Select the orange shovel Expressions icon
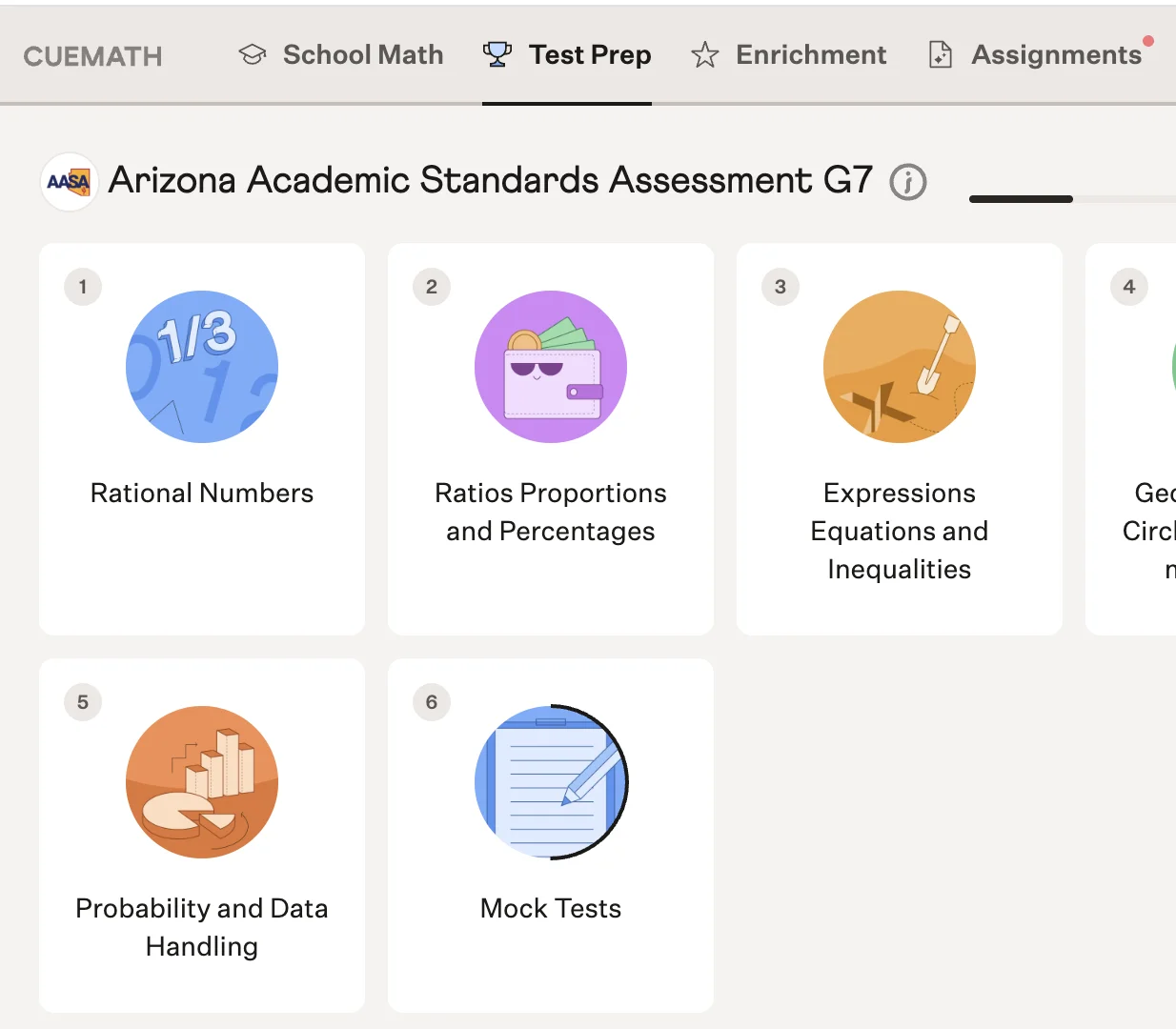Image resolution: width=1176 pixels, height=1029 pixels. (900, 367)
